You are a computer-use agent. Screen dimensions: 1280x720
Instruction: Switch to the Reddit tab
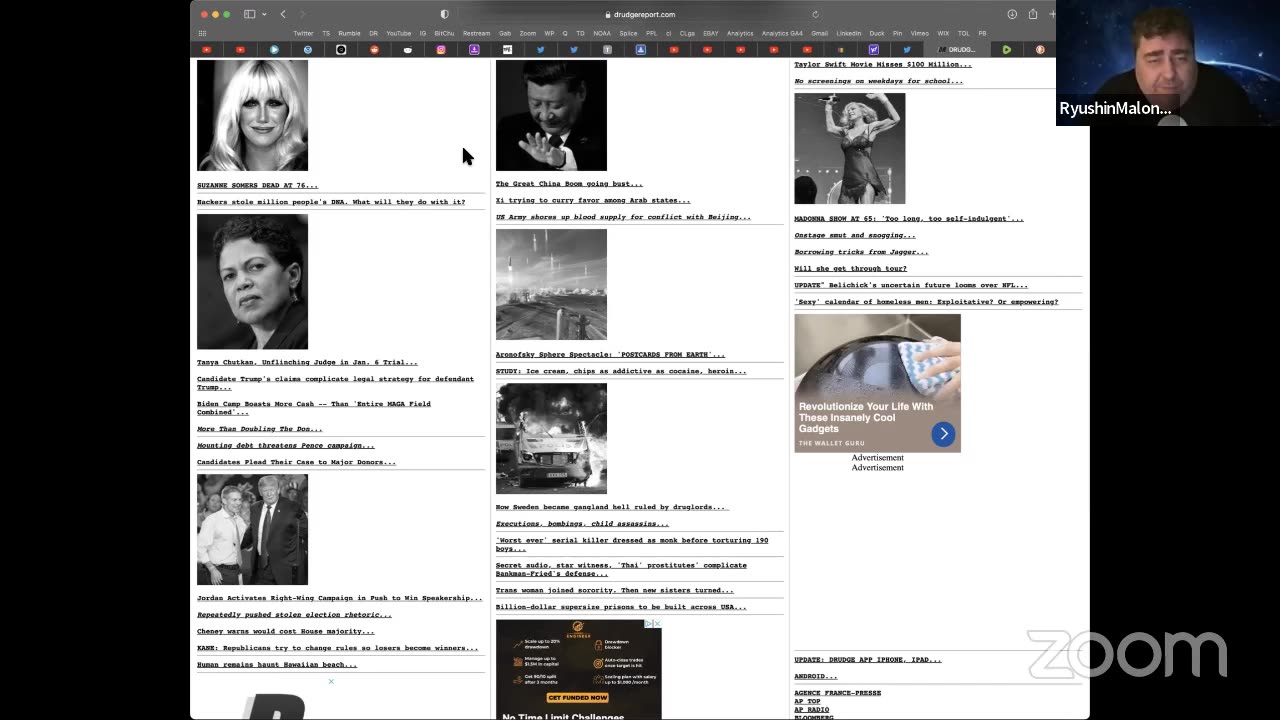374,49
